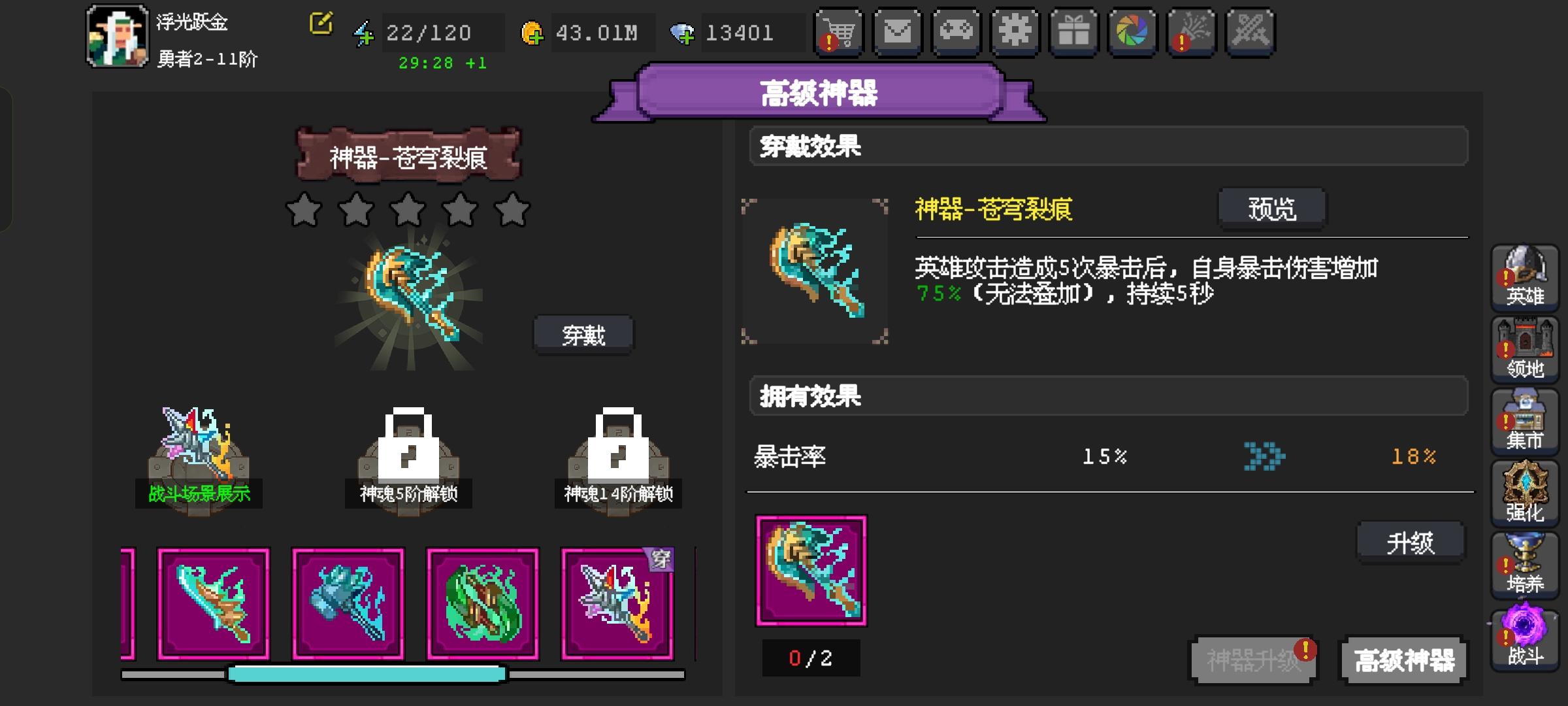The width and height of the screenshot is (1568, 706).
Task: Add gold coins with the plus icon
Action: 532,33
